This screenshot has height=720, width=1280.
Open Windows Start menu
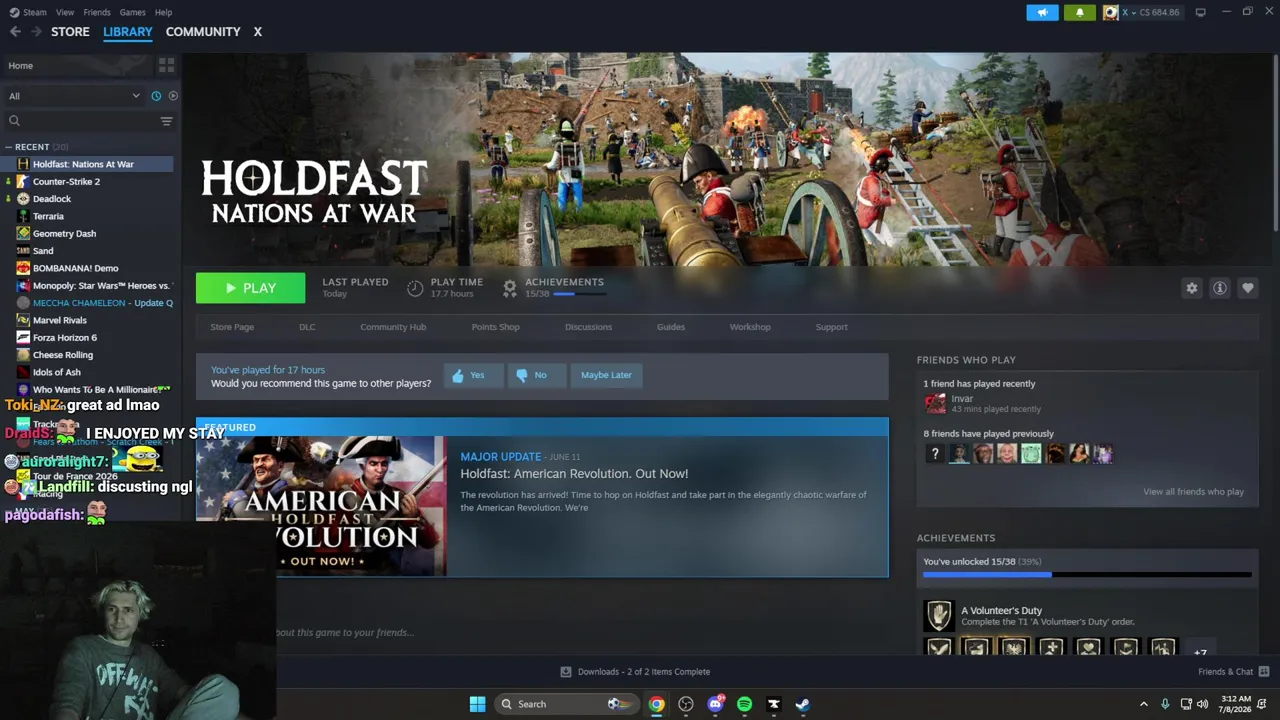pos(477,704)
